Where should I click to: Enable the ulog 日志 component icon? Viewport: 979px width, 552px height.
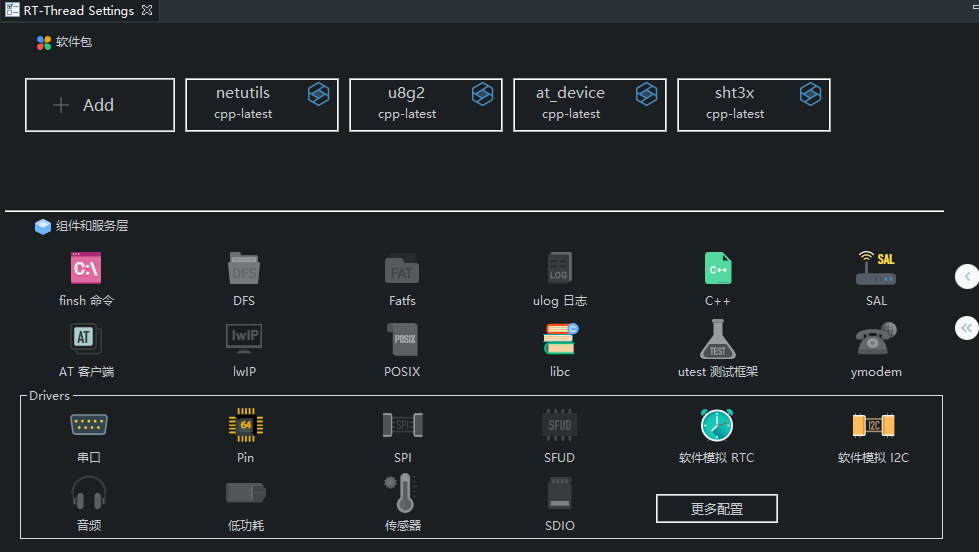(x=559, y=269)
